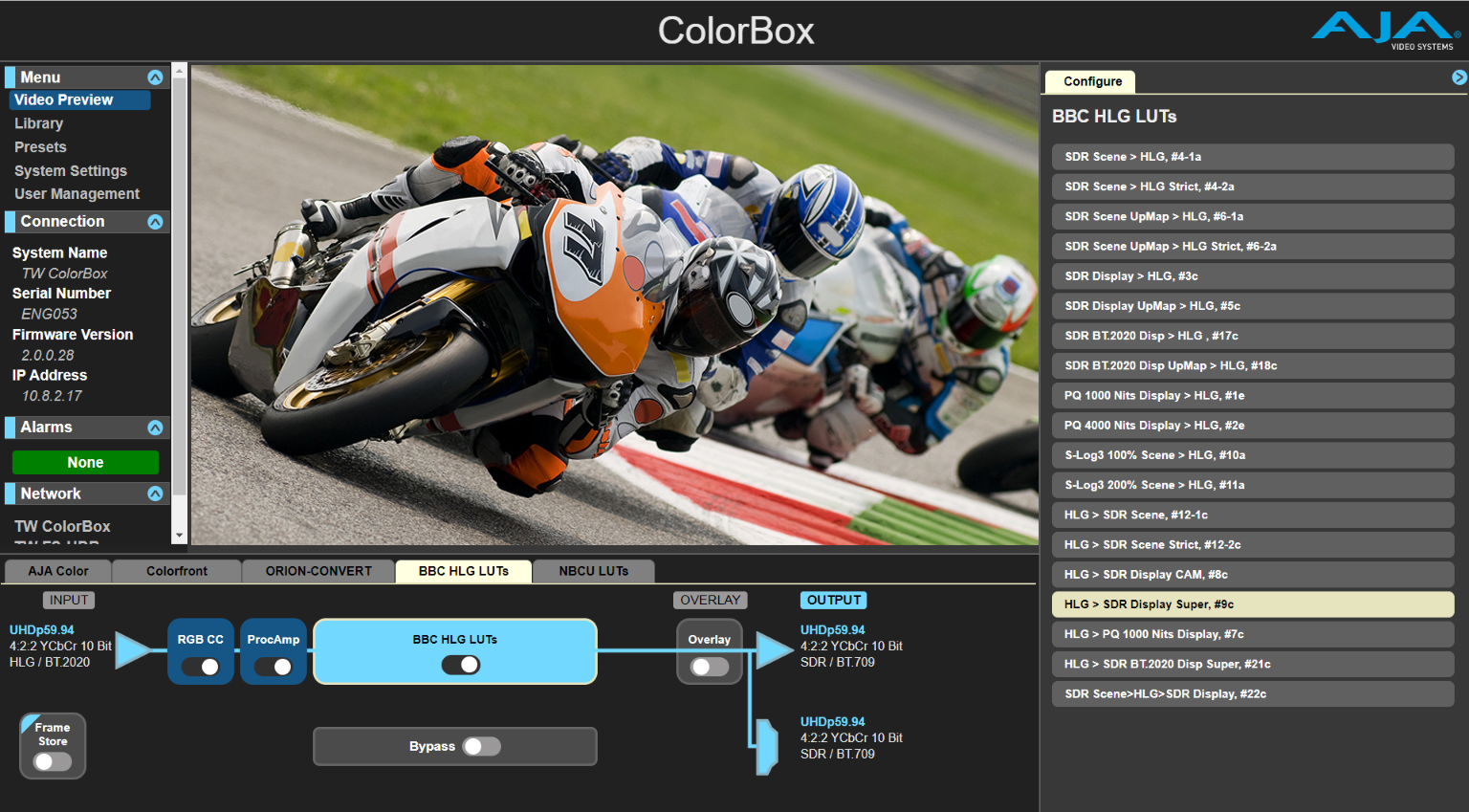Viewport: 1469px width, 812px height.
Task: Open System Settings from the menu
Action: [70, 170]
